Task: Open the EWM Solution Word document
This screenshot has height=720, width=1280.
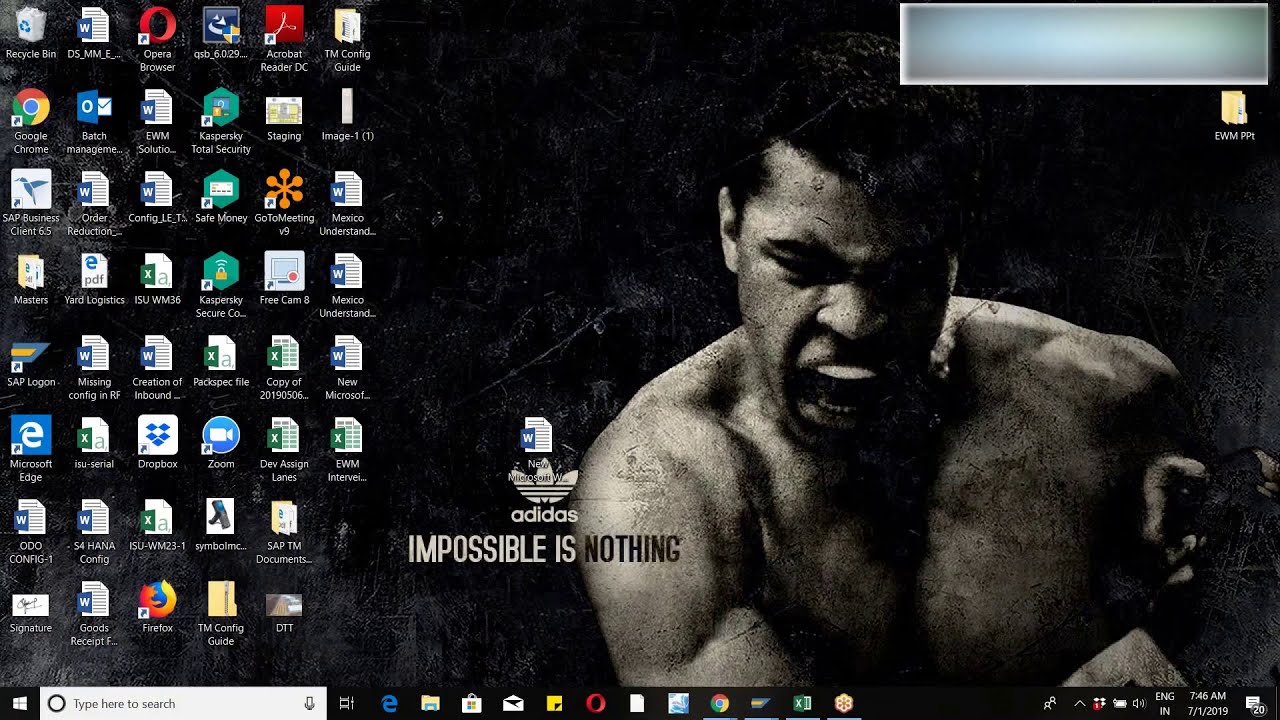Action: point(157,122)
